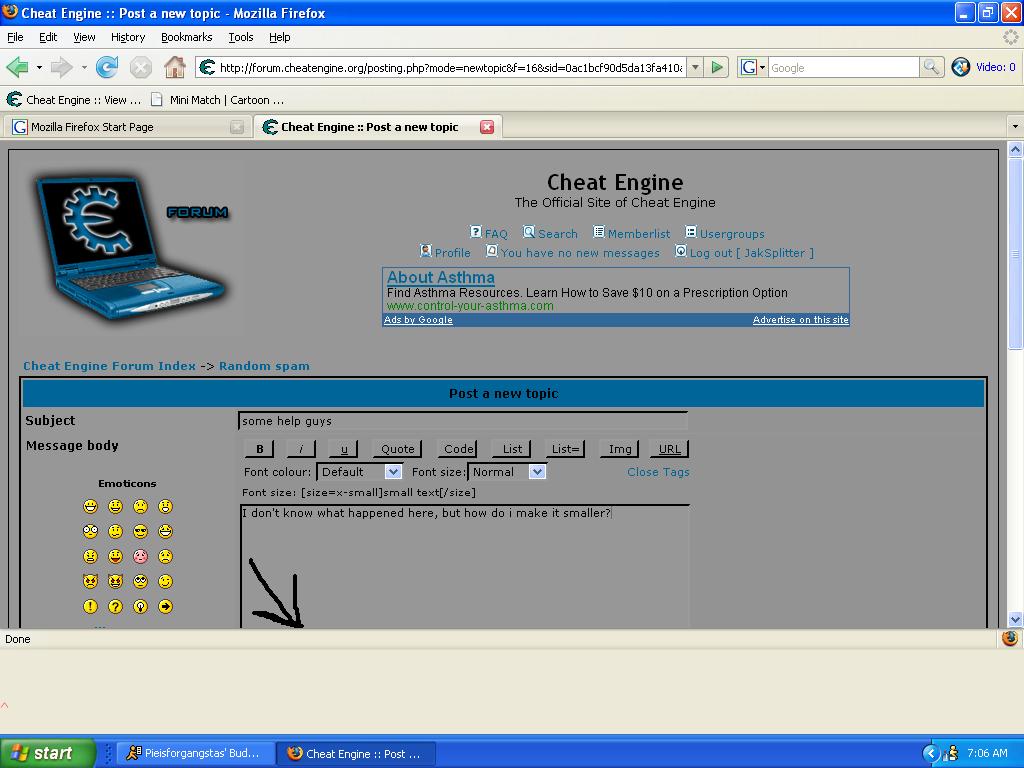This screenshot has width=1024, height=768.
Task: Click the bold B formatting button
Action: [259, 449]
